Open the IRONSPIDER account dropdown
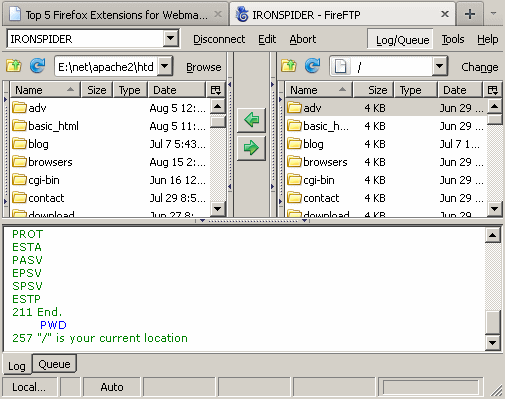The width and height of the screenshot is (505, 399). (x=170, y=38)
